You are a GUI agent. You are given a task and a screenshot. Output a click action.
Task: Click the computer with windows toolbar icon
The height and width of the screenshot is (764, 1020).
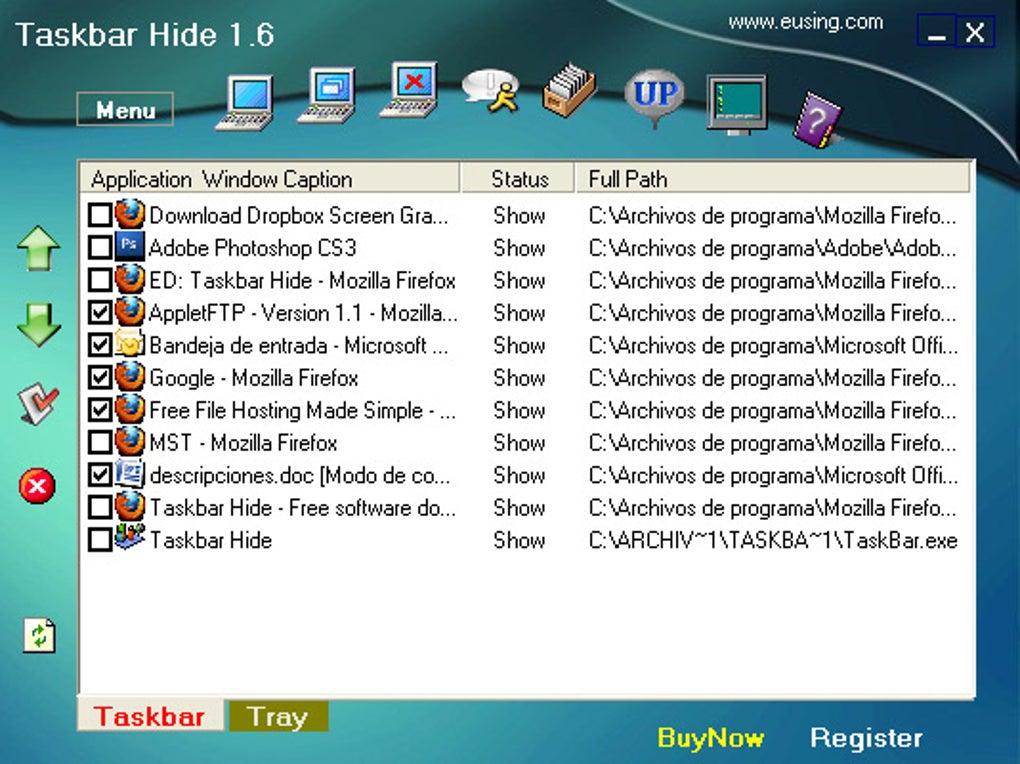point(327,95)
